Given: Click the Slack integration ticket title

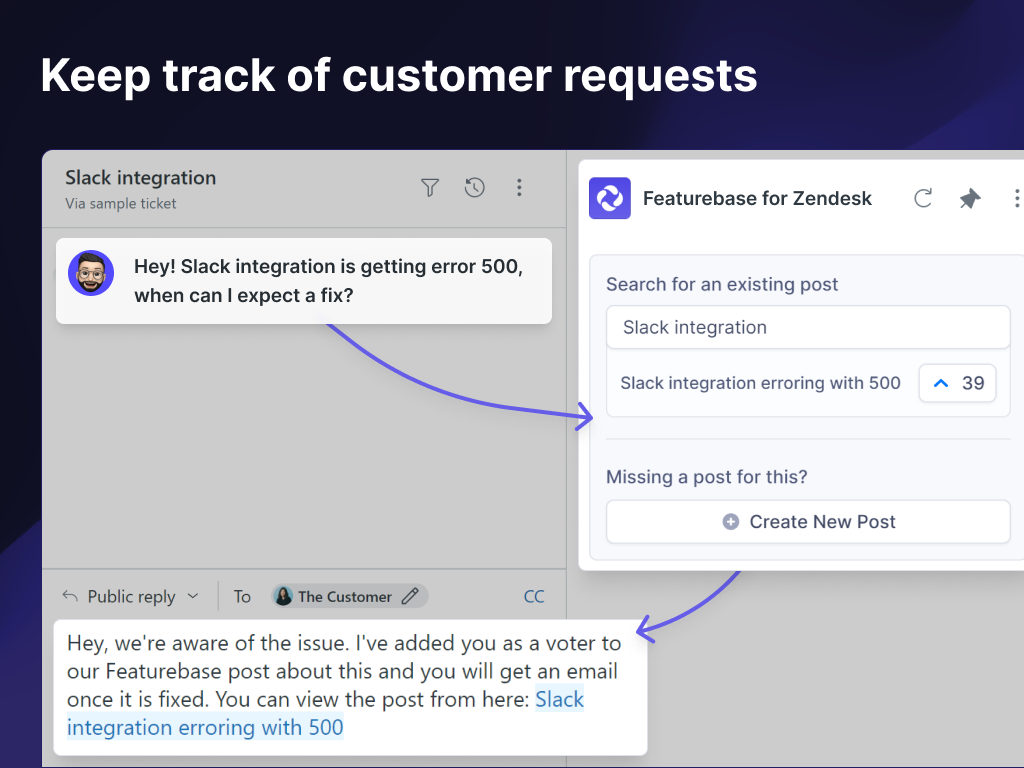Looking at the screenshot, I should click(140, 178).
